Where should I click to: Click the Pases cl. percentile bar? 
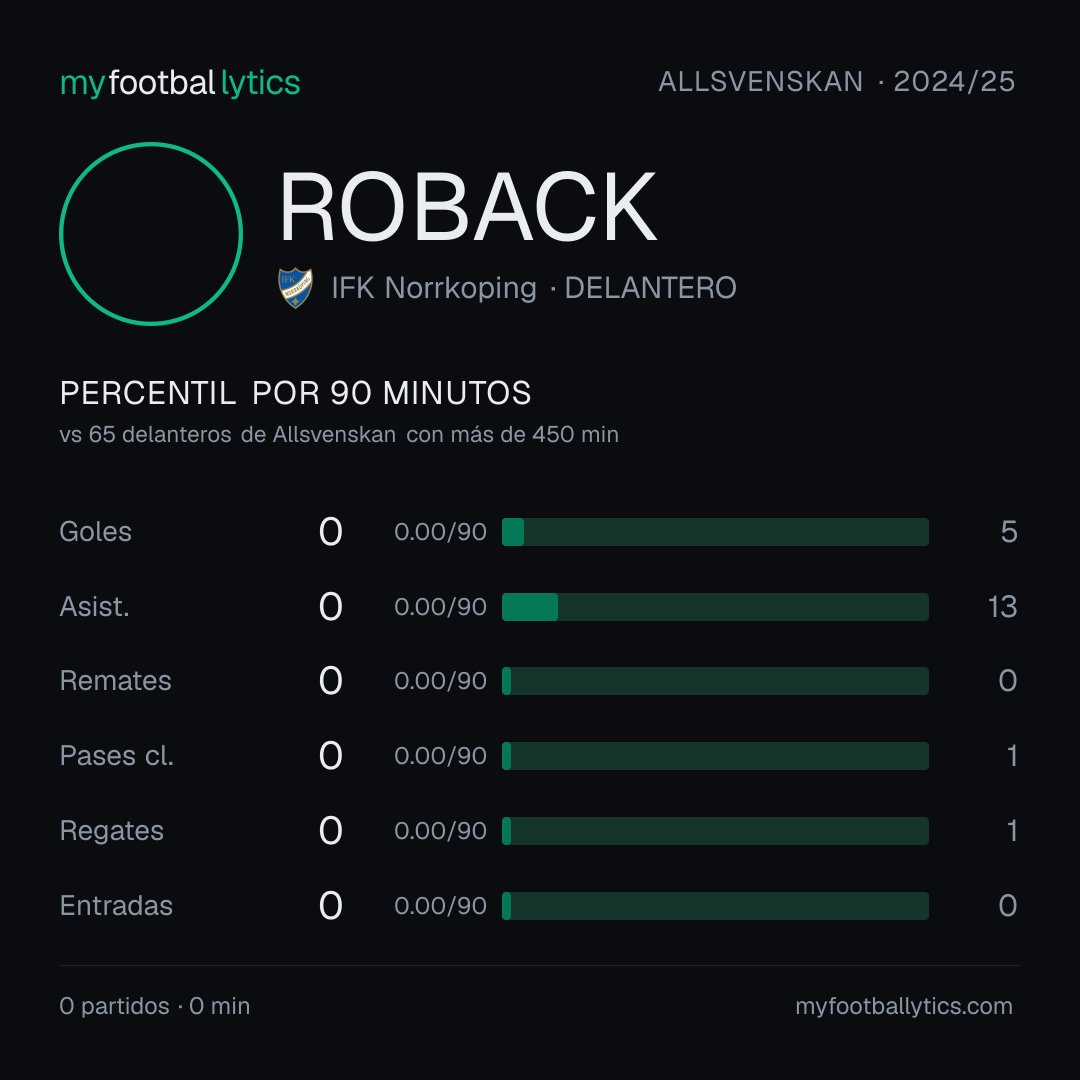tap(715, 756)
